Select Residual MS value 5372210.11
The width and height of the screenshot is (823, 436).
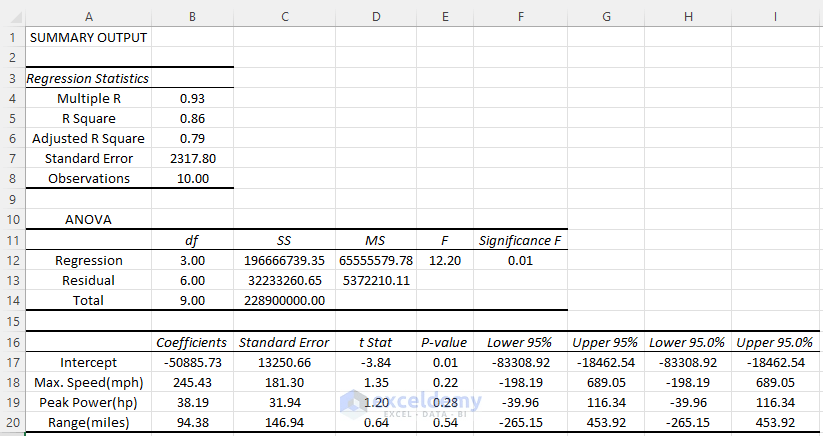pos(376,280)
